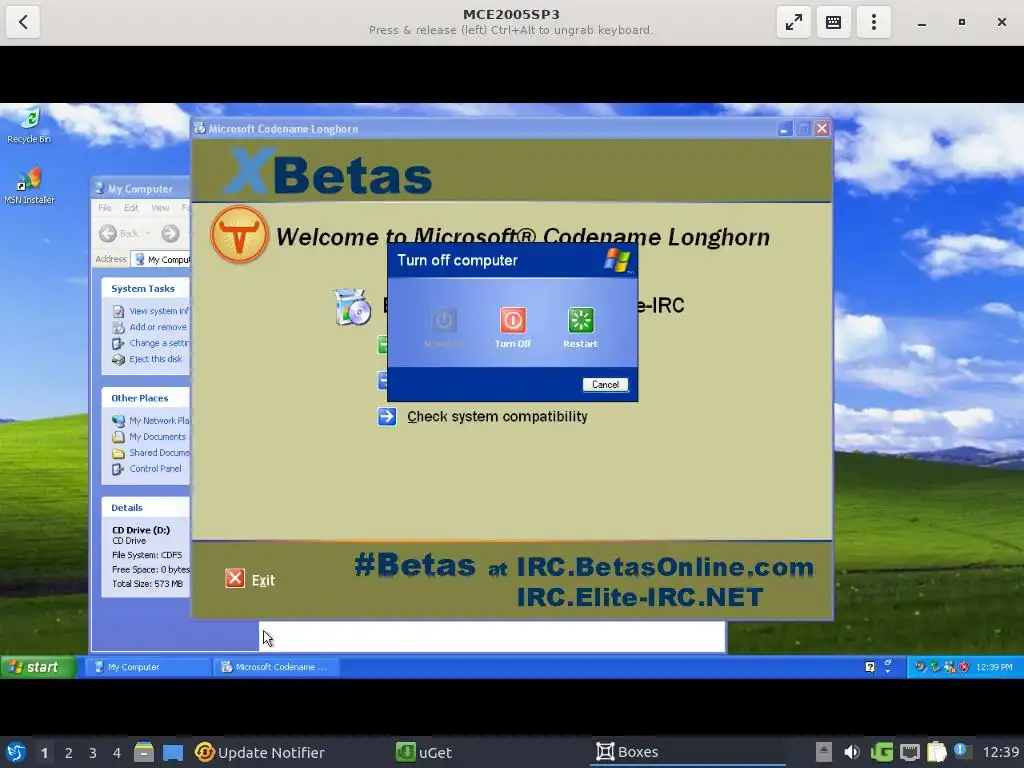
Task: Click the red Turn Off power icon
Action: click(x=513, y=320)
